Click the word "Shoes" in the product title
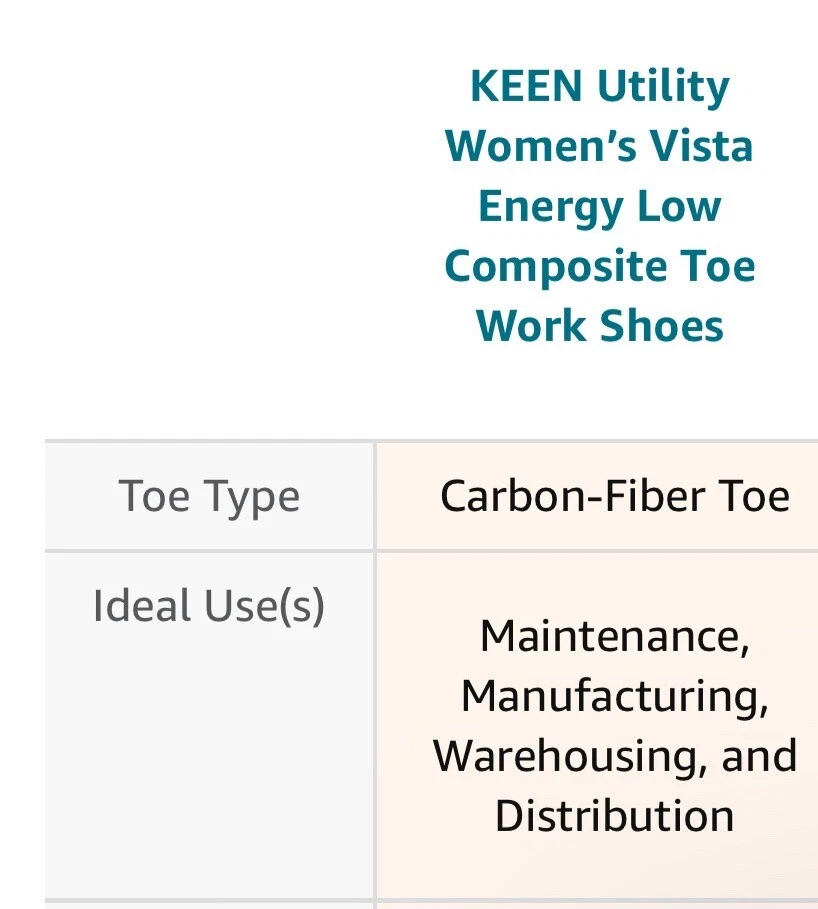818x909 pixels. click(662, 327)
